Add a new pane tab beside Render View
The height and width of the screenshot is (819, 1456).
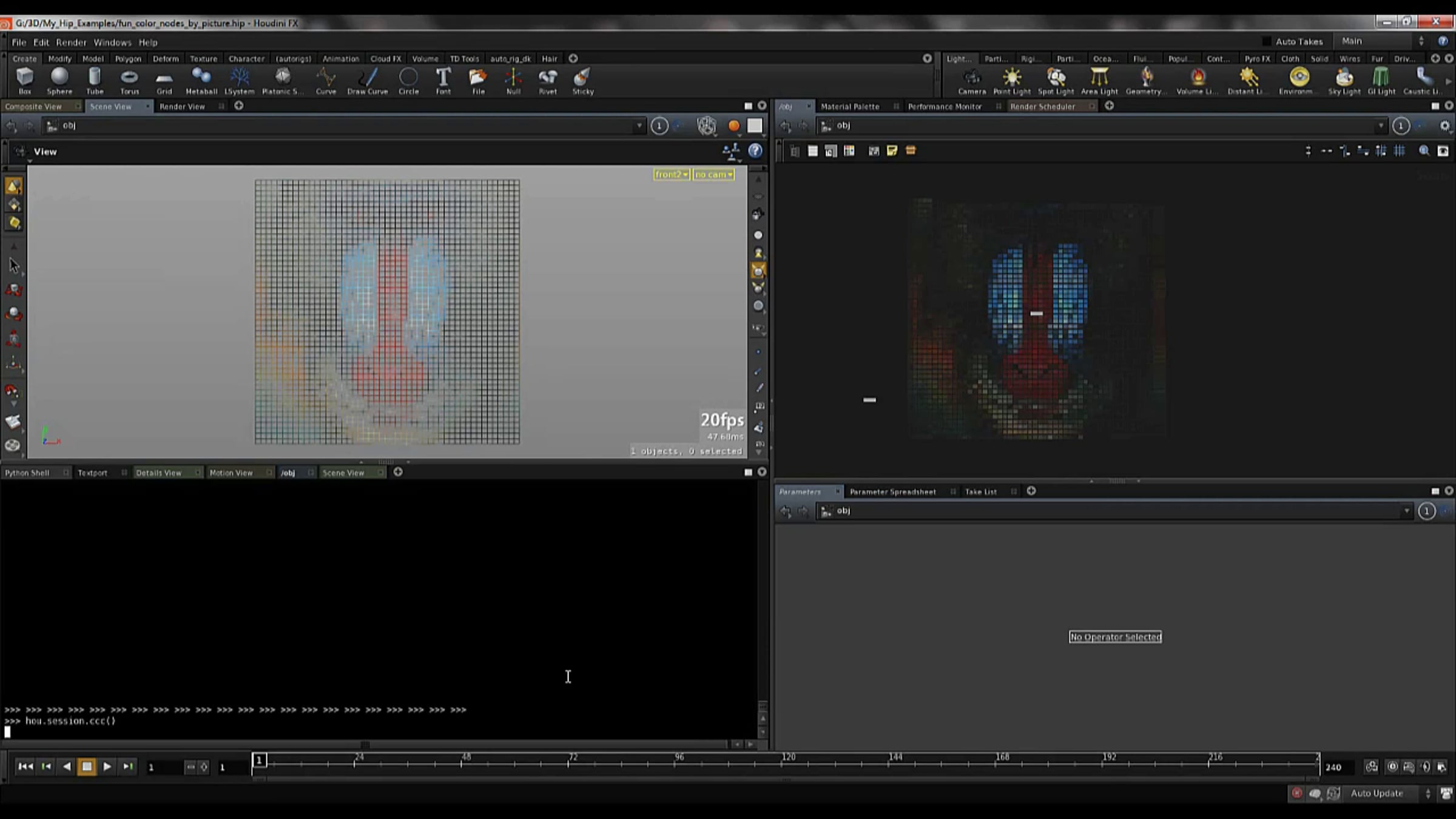pyautogui.click(x=239, y=106)
